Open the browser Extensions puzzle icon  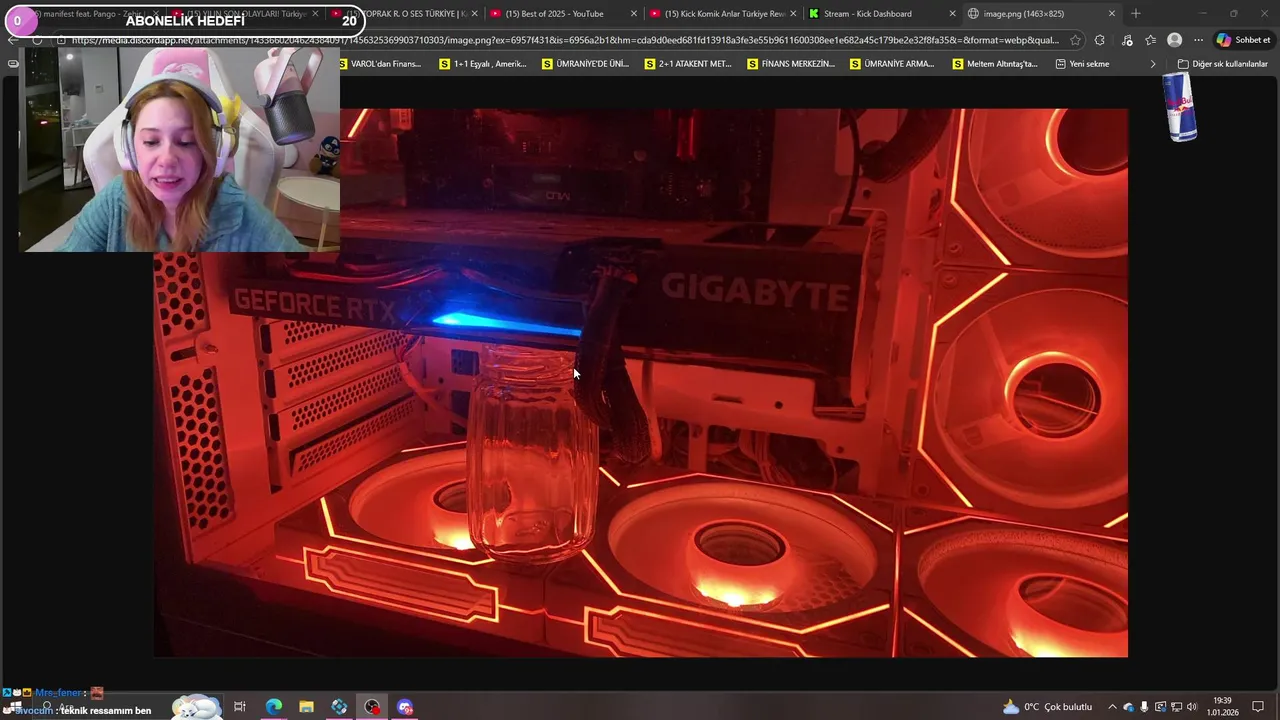click(x=1100, y=40)
